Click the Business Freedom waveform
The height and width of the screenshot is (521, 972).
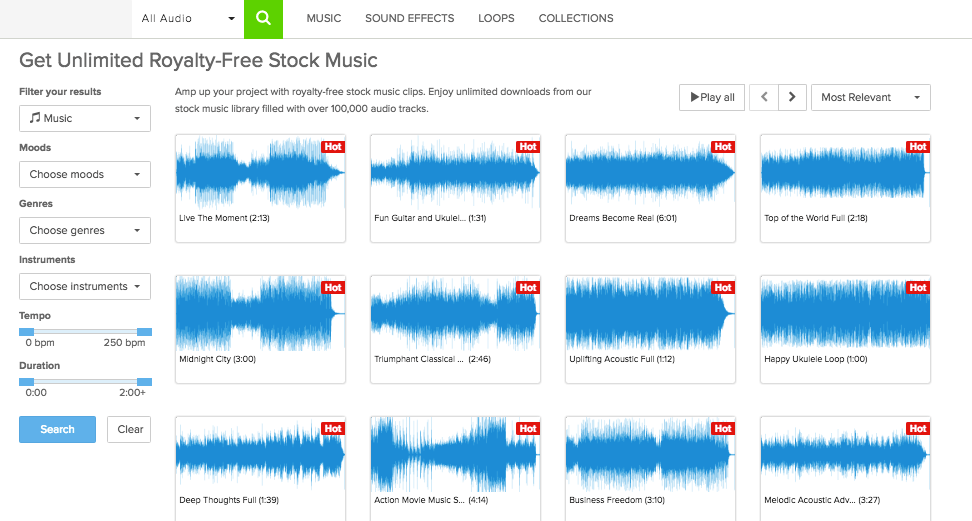click(x=650, y=455)
